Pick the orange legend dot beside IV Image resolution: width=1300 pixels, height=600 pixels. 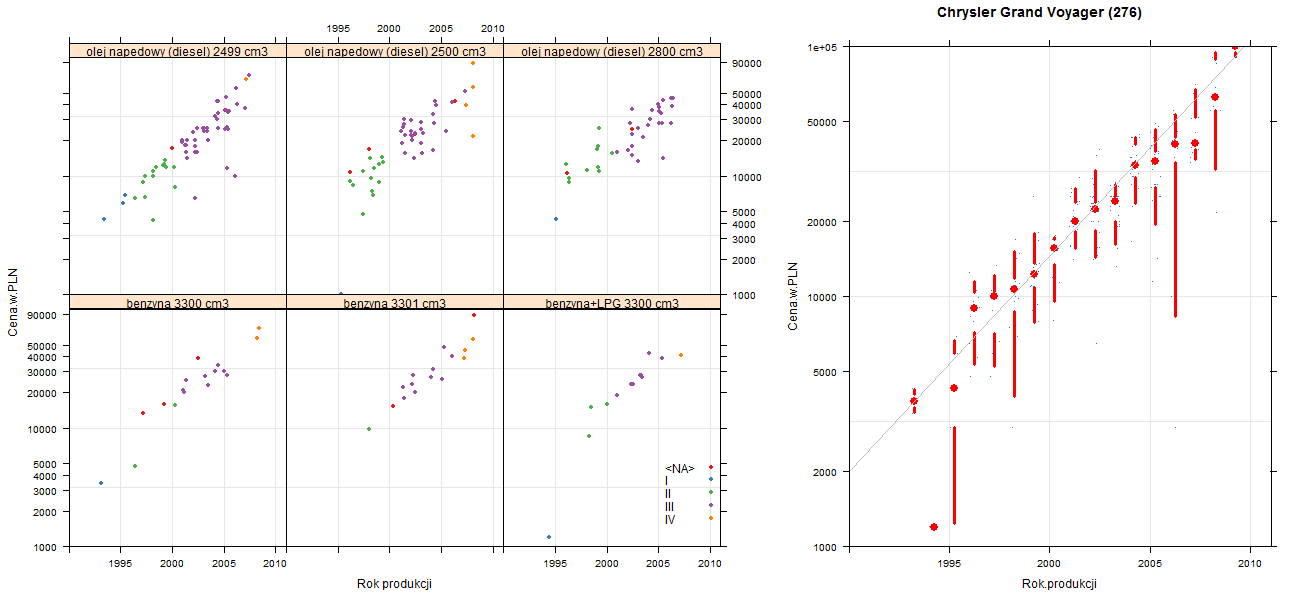click(710, 518)
